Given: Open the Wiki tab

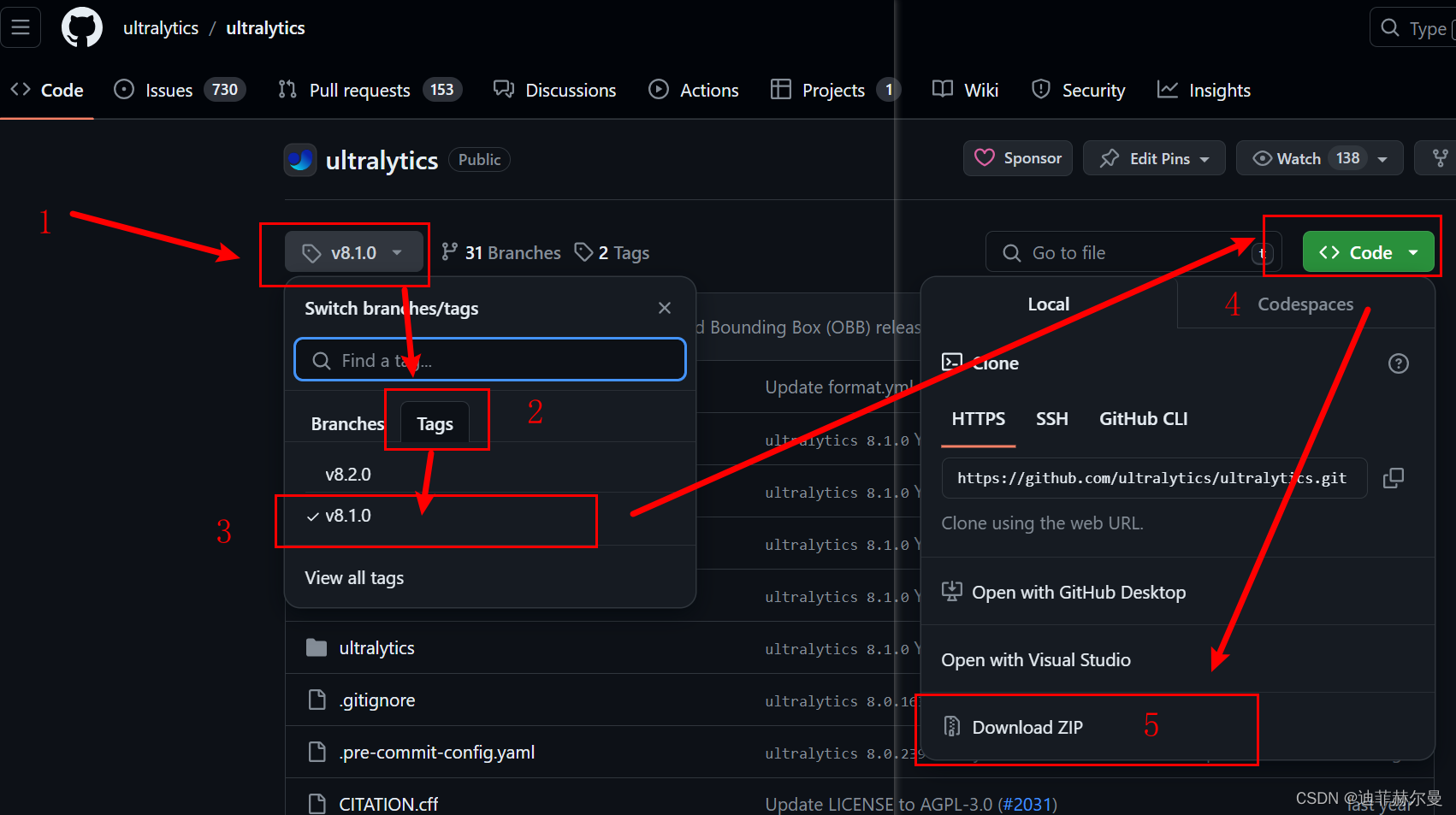Looking at the screenshot, I should tap(966, 90).
